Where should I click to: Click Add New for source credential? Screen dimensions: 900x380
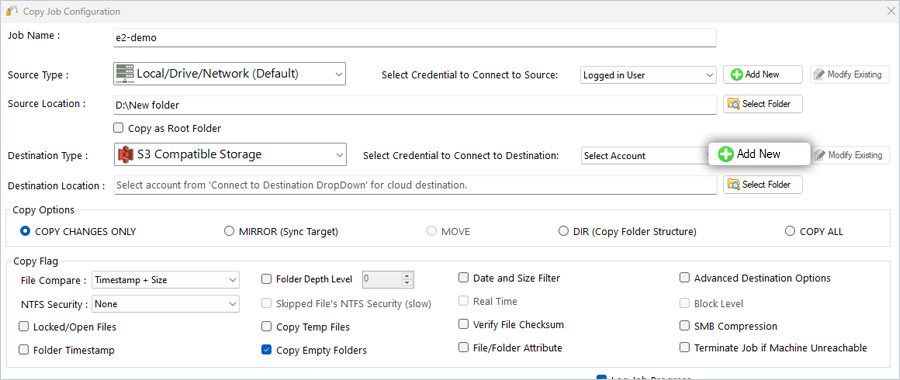pos(762,75)
